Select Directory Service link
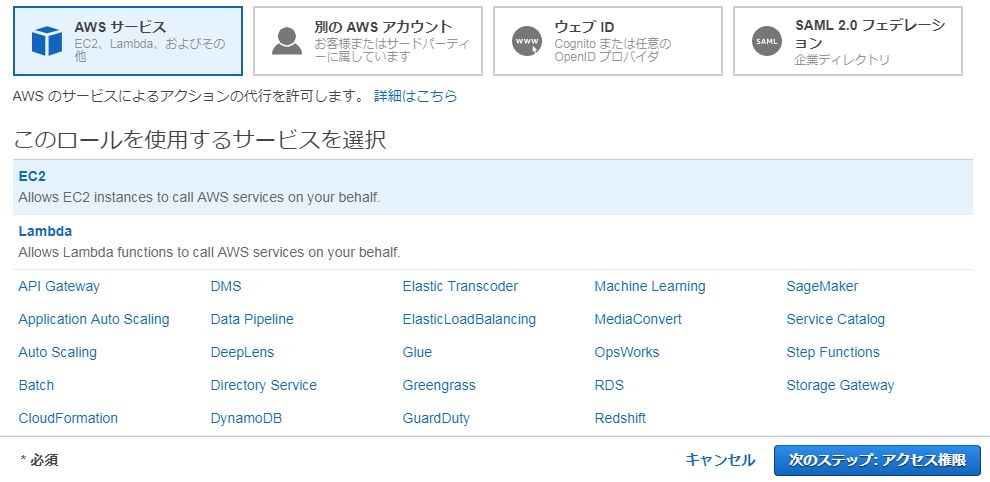990x482 pixels. coord(263,385)
